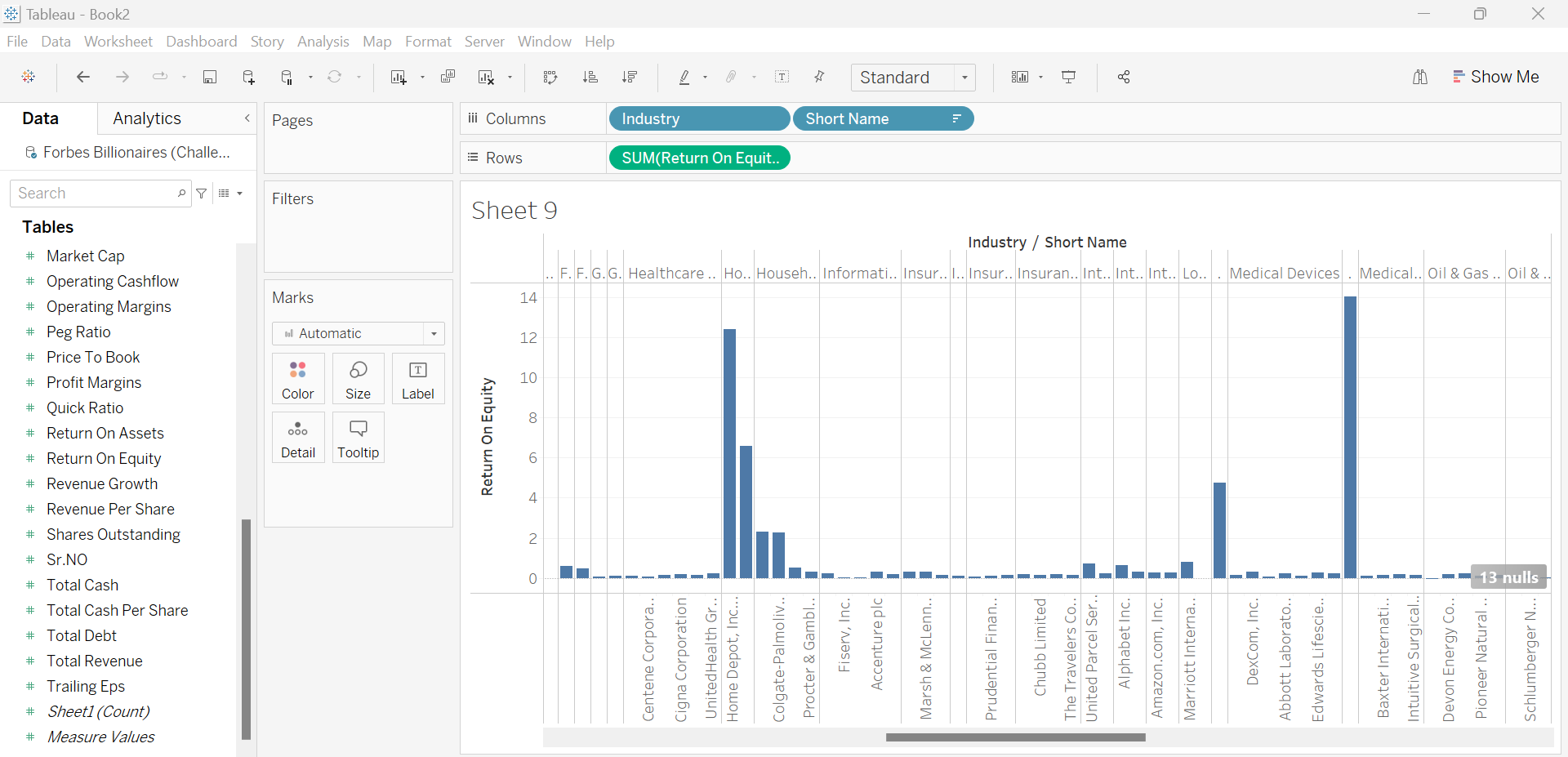Sort bars ascending using toolbar icon
Image resolution: width=1568 pixels, height=757 pixels.
coord(590,77)
